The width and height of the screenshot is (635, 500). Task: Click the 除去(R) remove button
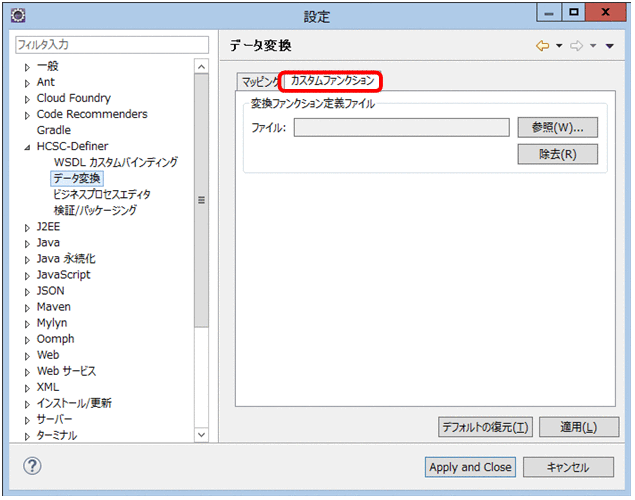pos(557,154)
